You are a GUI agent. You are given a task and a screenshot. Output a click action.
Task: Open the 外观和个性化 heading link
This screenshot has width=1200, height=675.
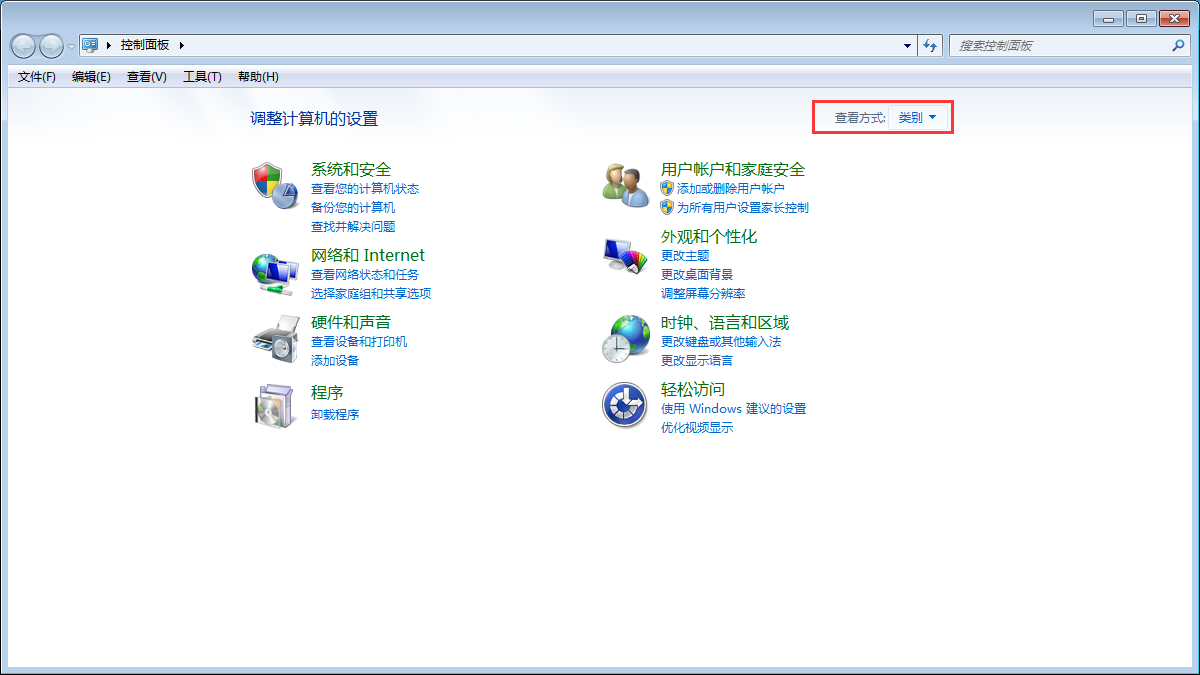coord(709,236)
